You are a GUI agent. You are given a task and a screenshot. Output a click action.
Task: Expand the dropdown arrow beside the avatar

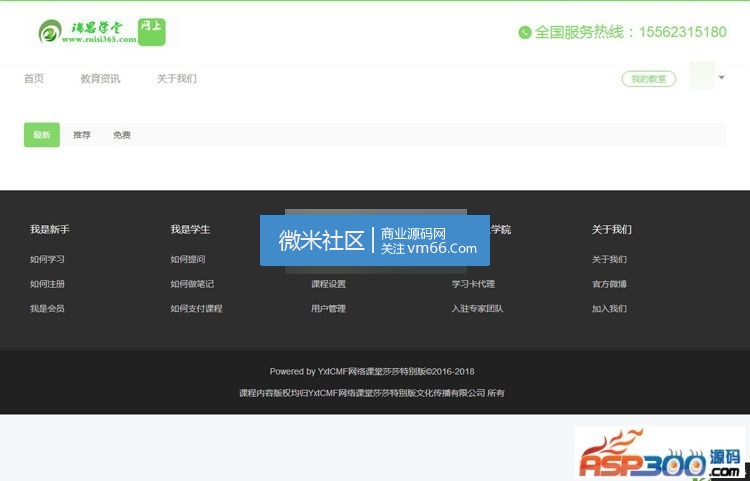point(722,77)
